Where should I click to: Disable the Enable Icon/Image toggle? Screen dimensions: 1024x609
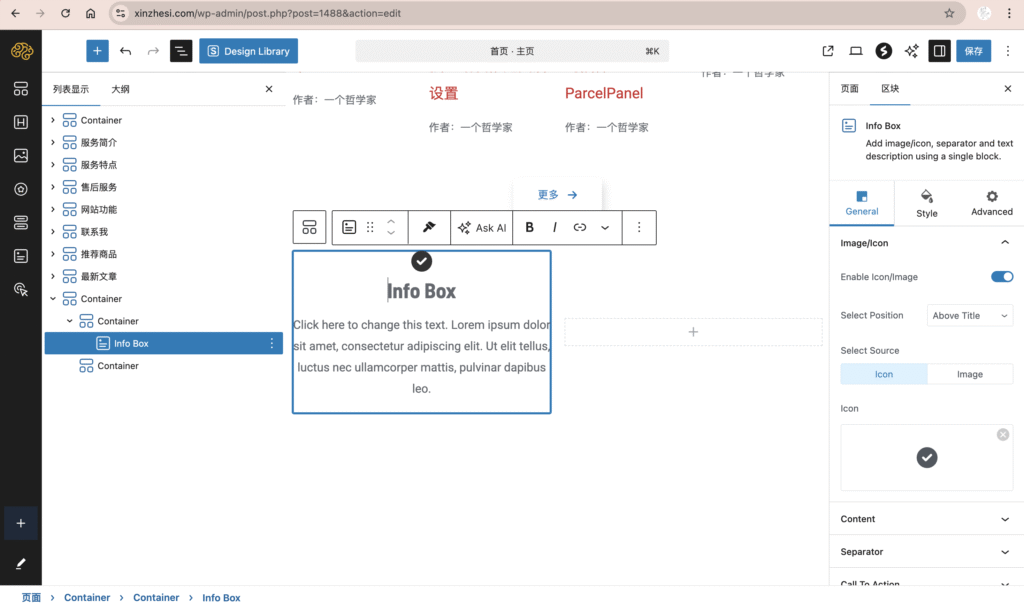[x=1001, y=277]
